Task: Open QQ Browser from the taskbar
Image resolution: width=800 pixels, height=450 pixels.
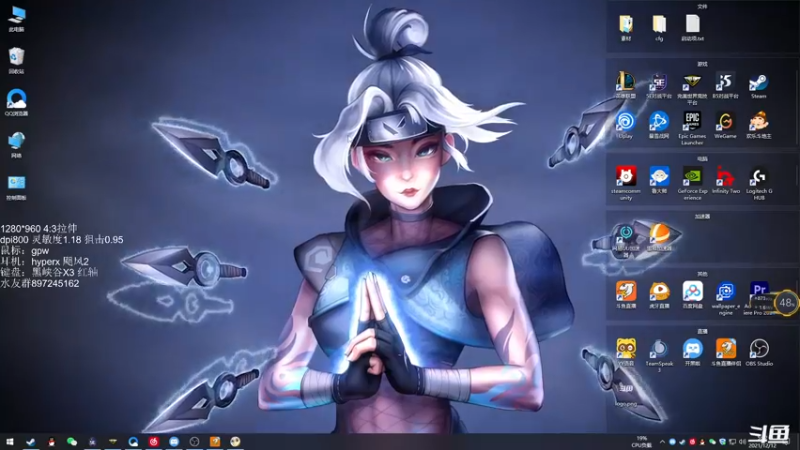Action: [133, 442]
